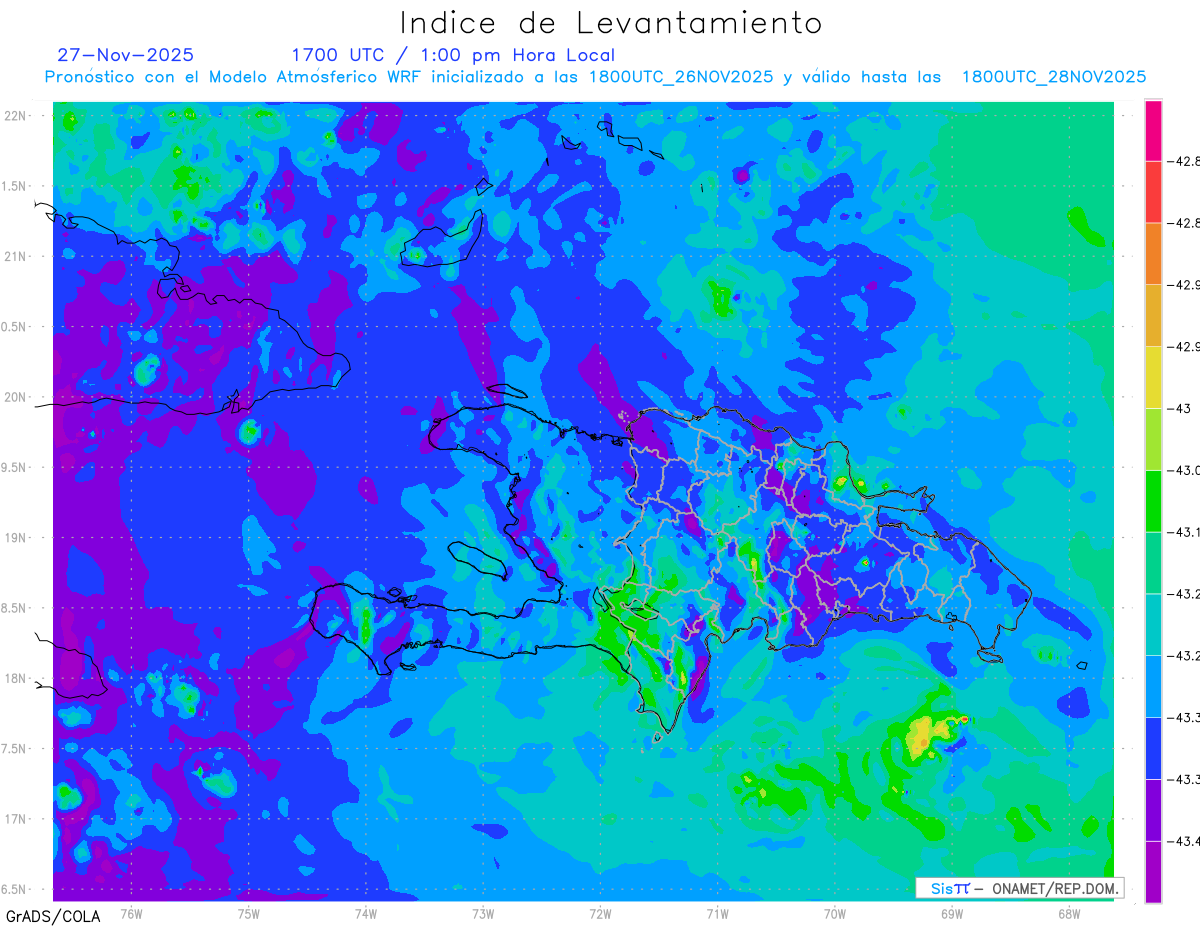Click the '18N' latitude label

17,679
